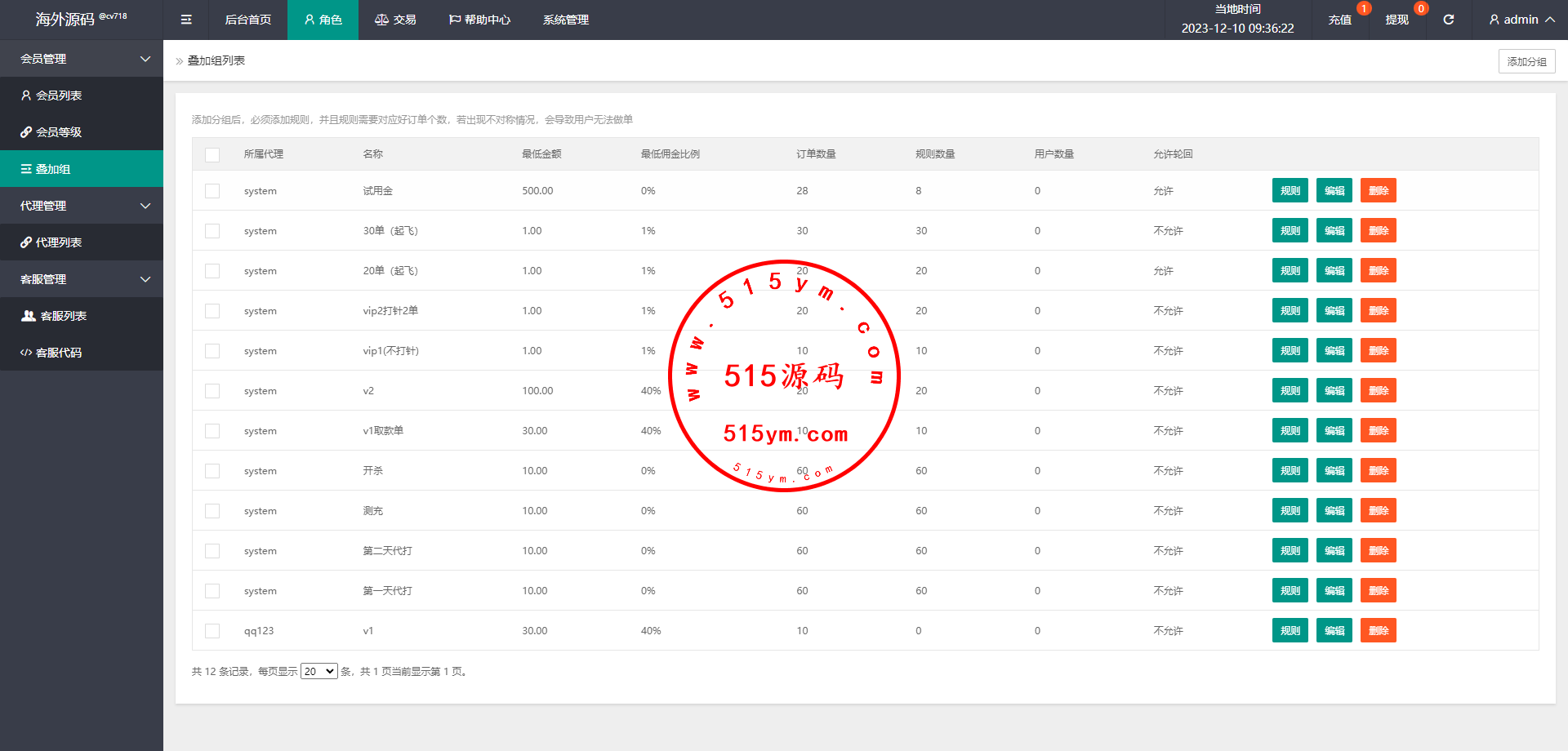Expand the admin user menu

pos(1521,20)
